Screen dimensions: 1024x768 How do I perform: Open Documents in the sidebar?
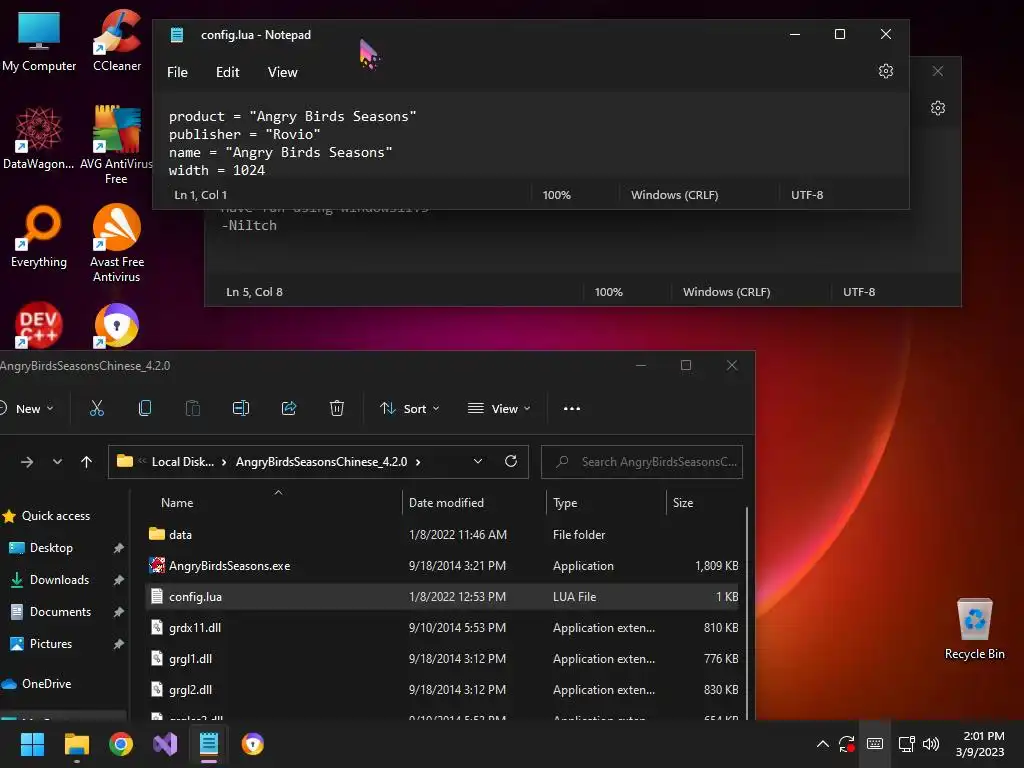coord(50,612)
